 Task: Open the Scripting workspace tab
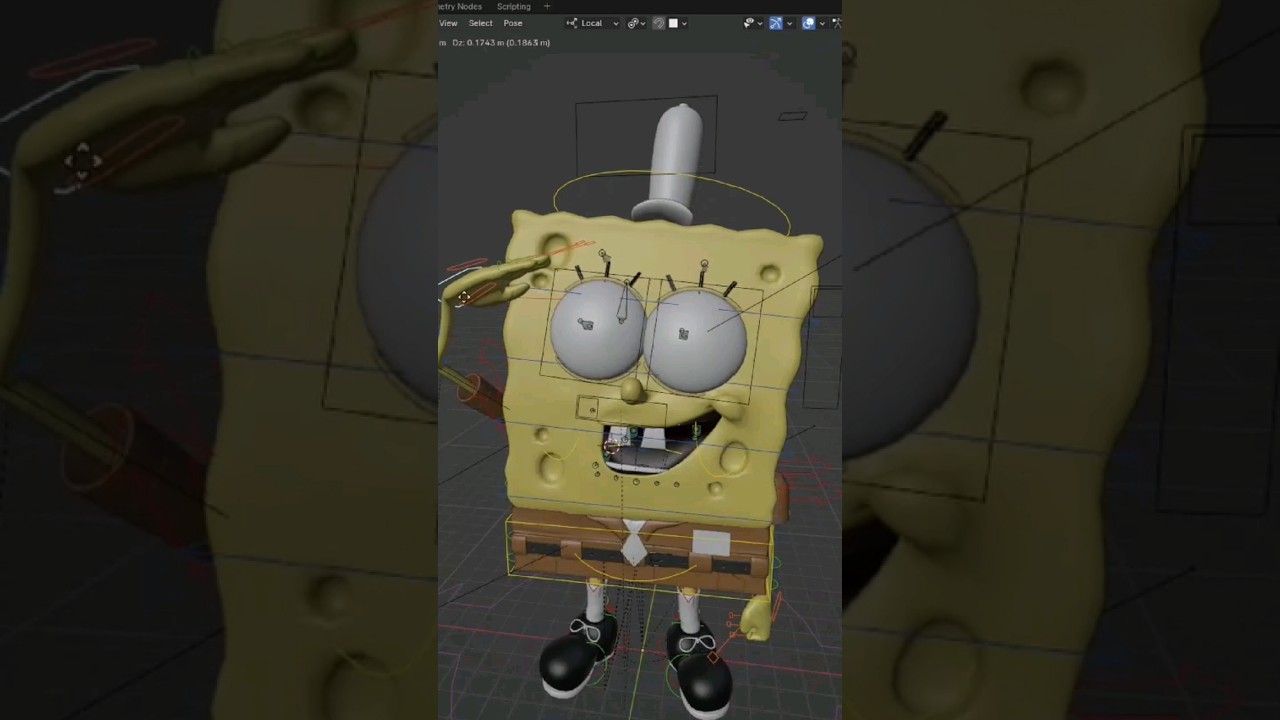(x=514, y=6)
